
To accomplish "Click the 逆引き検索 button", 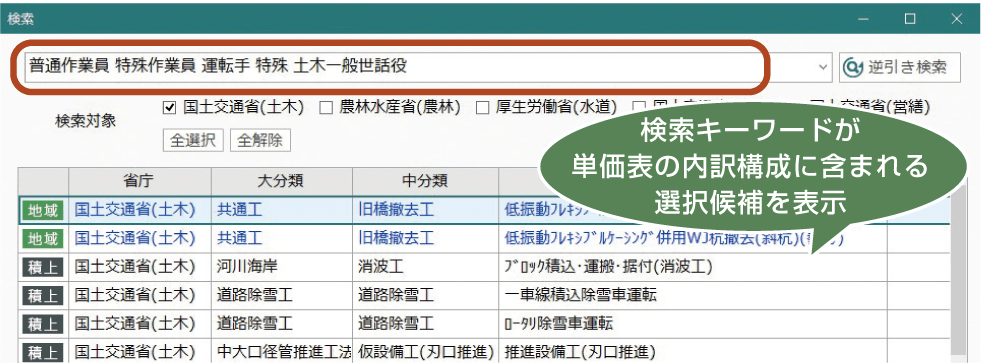I will (x=899, y=67).
